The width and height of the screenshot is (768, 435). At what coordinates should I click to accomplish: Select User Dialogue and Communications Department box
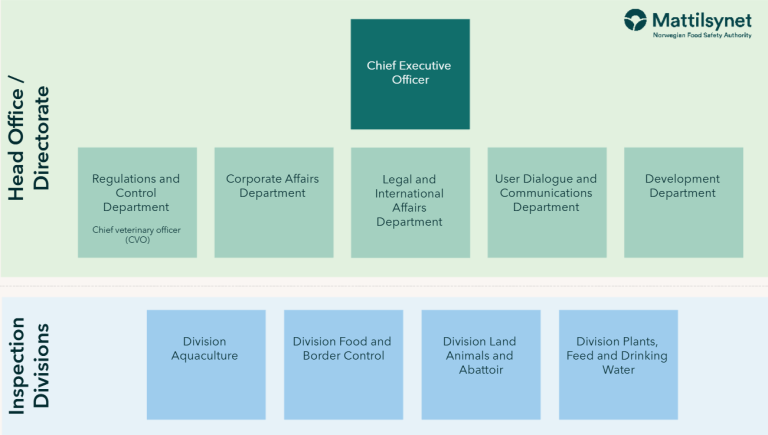(x=547, y=202)
